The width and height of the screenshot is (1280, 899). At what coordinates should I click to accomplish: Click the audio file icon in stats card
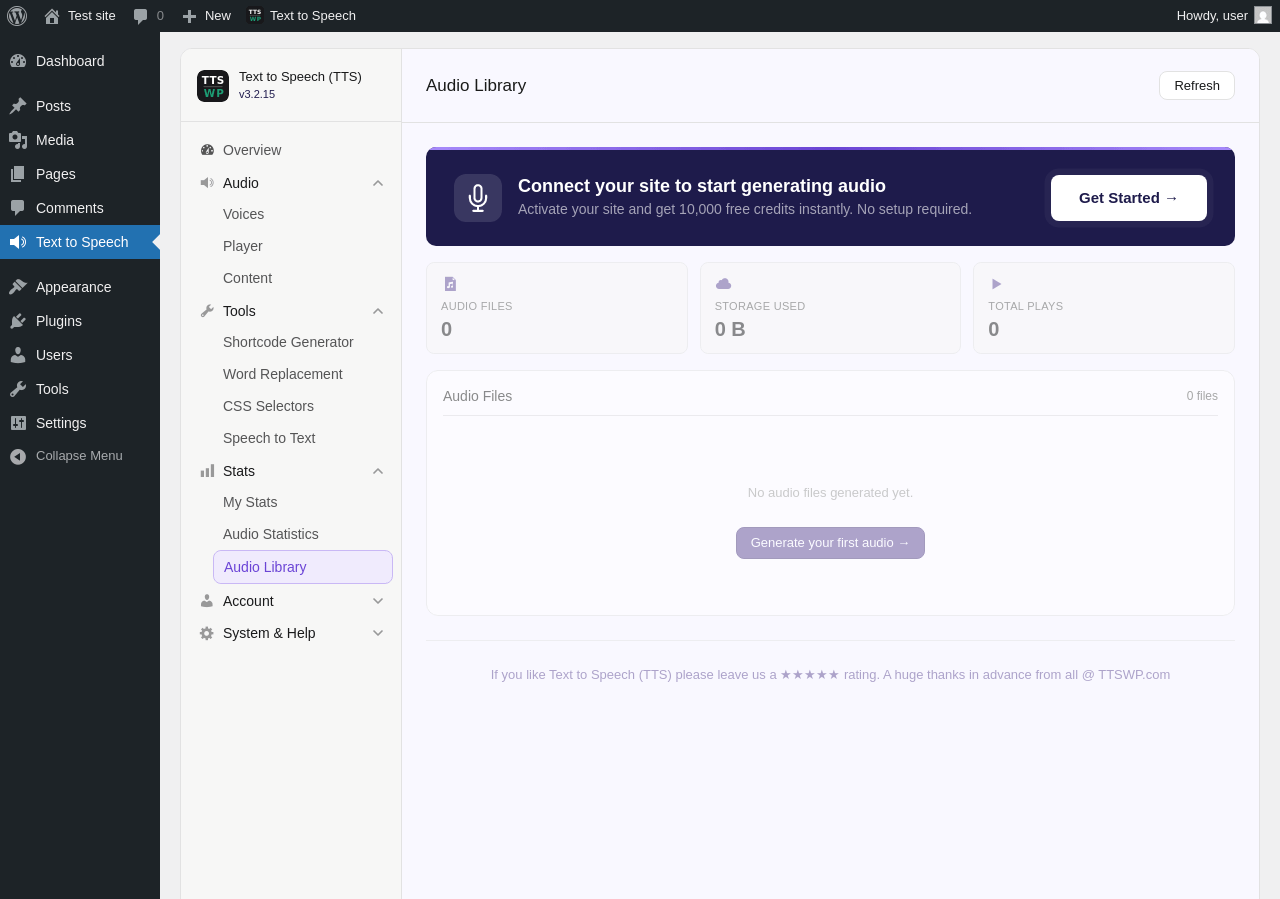(x=450, y=284)
